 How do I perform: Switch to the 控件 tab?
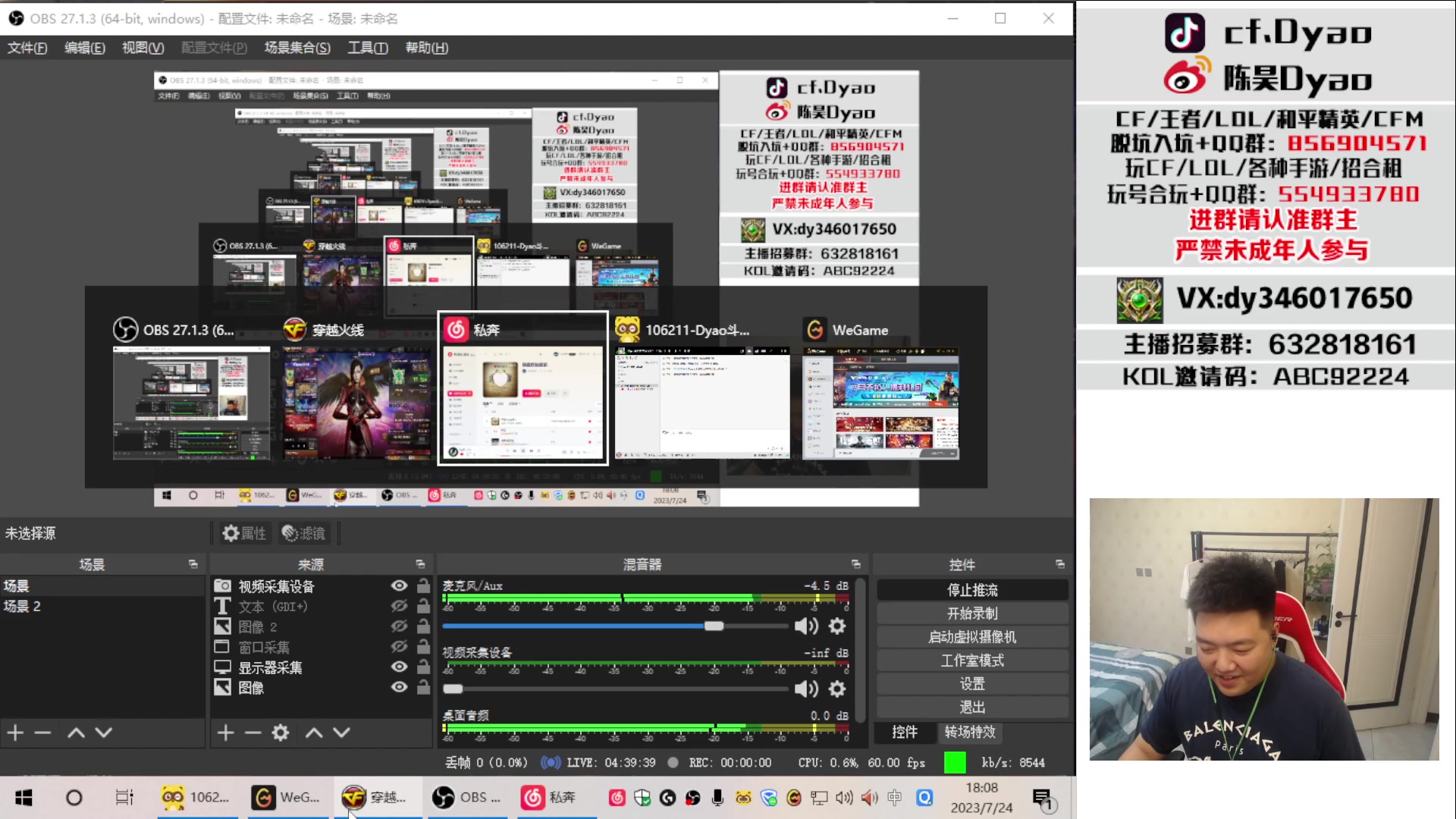[x=905, y=732]
